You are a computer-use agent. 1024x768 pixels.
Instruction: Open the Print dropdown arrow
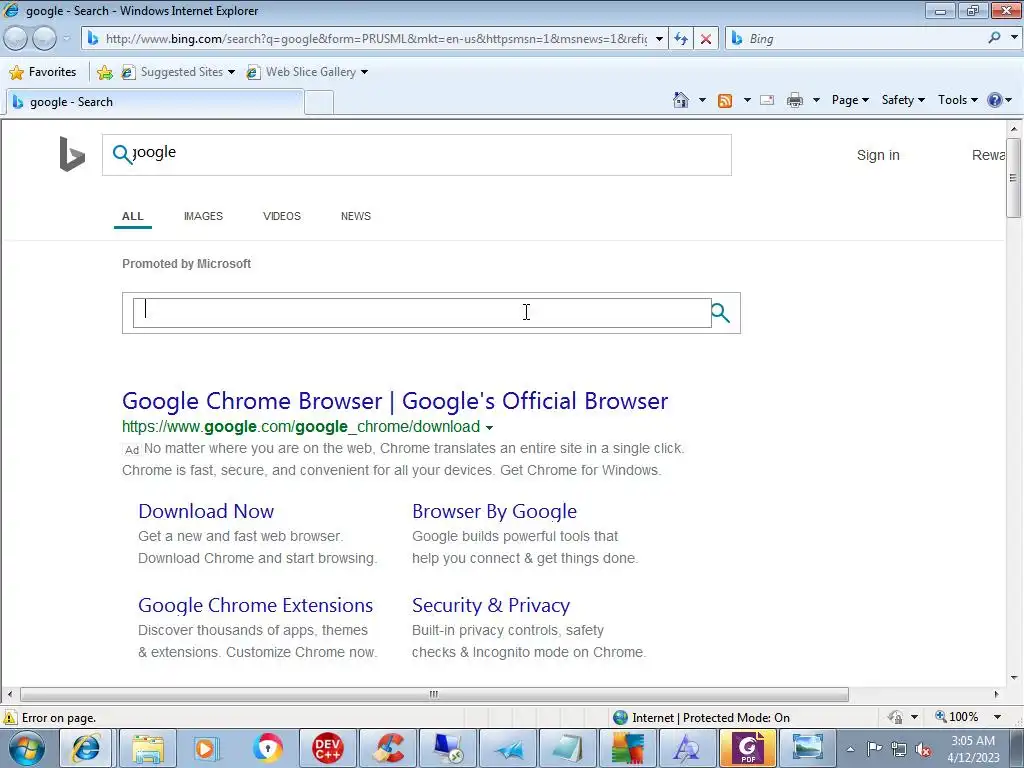click(x=816, y=100)
